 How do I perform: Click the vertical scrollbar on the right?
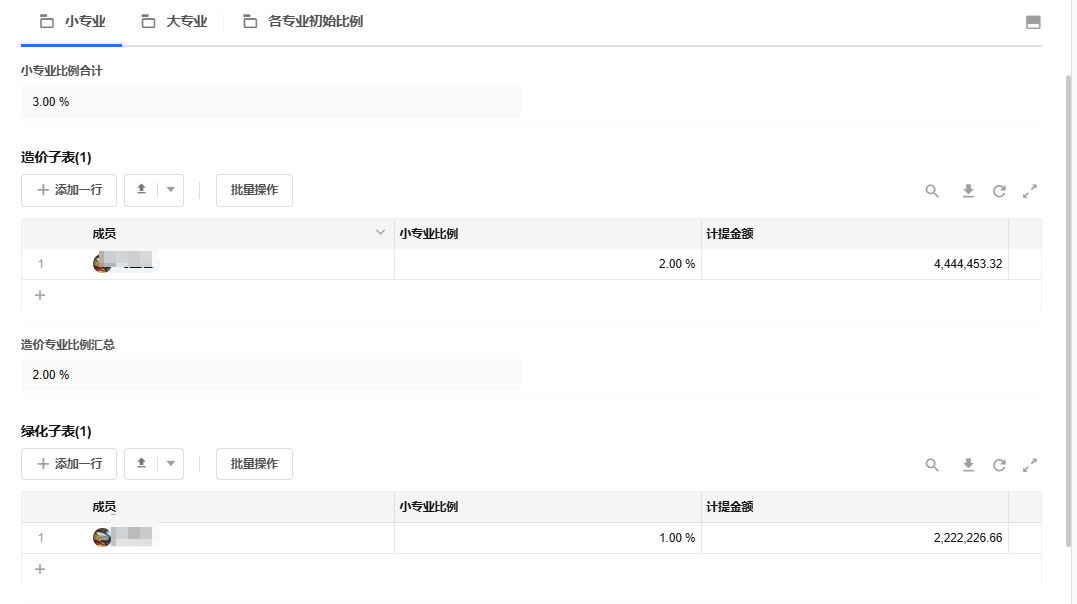1069,300
